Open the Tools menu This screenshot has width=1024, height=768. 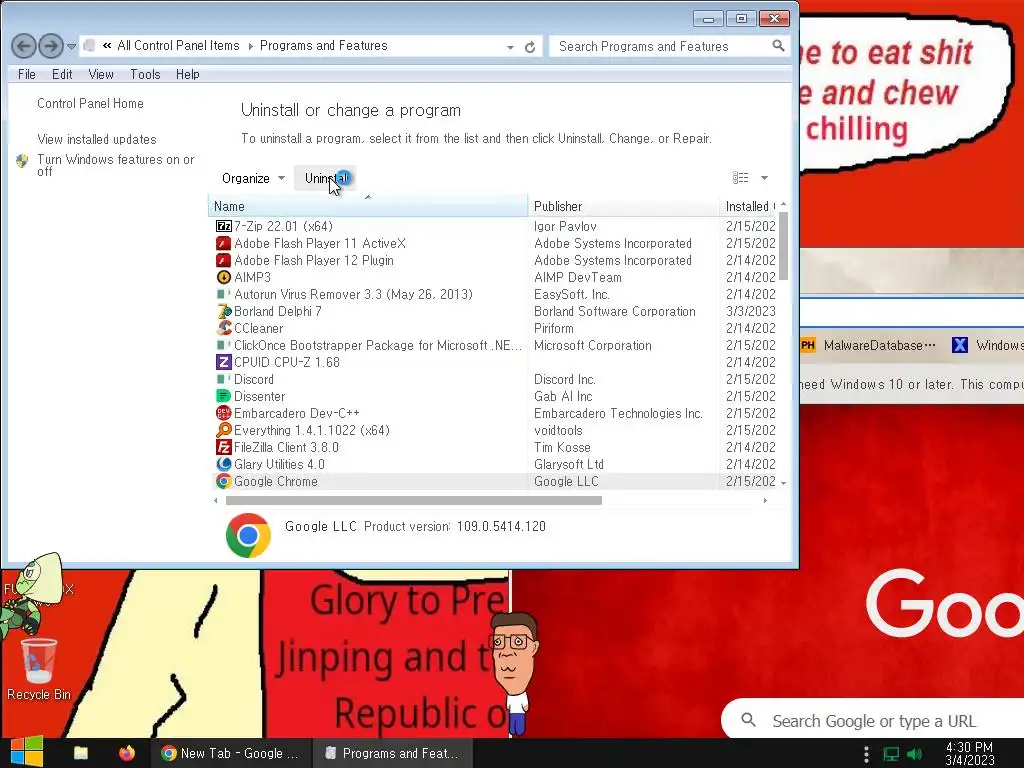[145, 74]
